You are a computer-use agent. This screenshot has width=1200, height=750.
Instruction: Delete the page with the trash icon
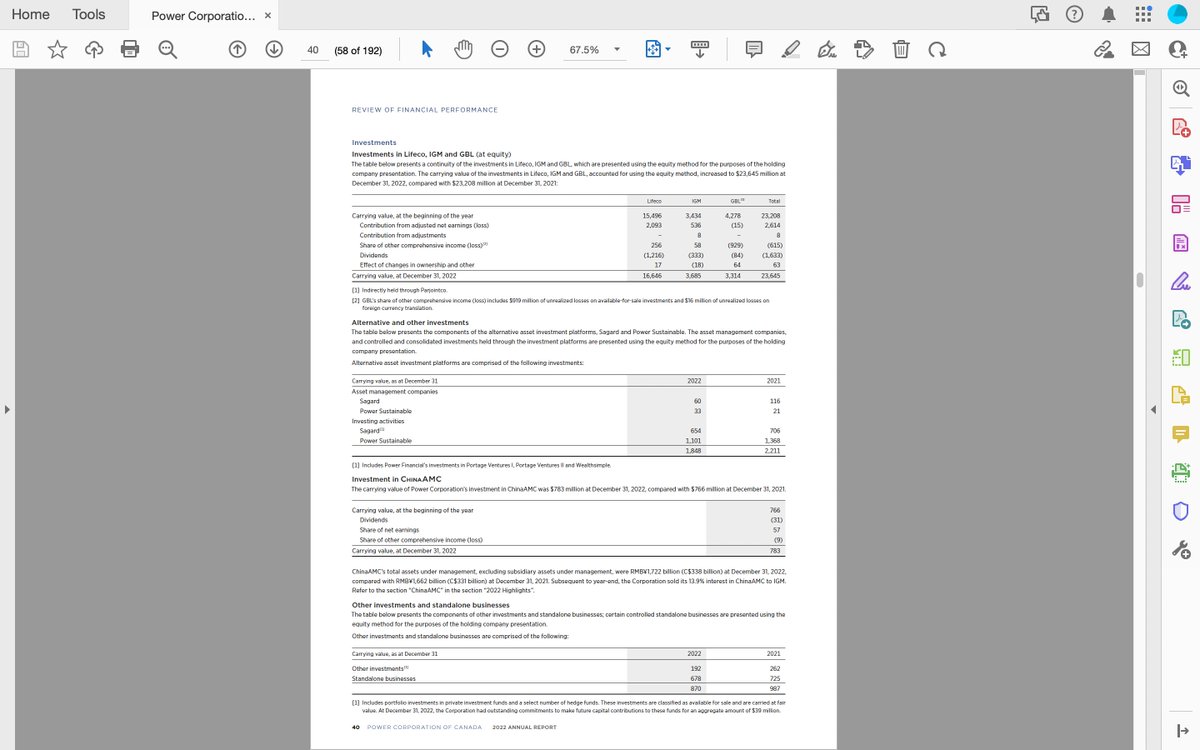(x=900, y=49)
